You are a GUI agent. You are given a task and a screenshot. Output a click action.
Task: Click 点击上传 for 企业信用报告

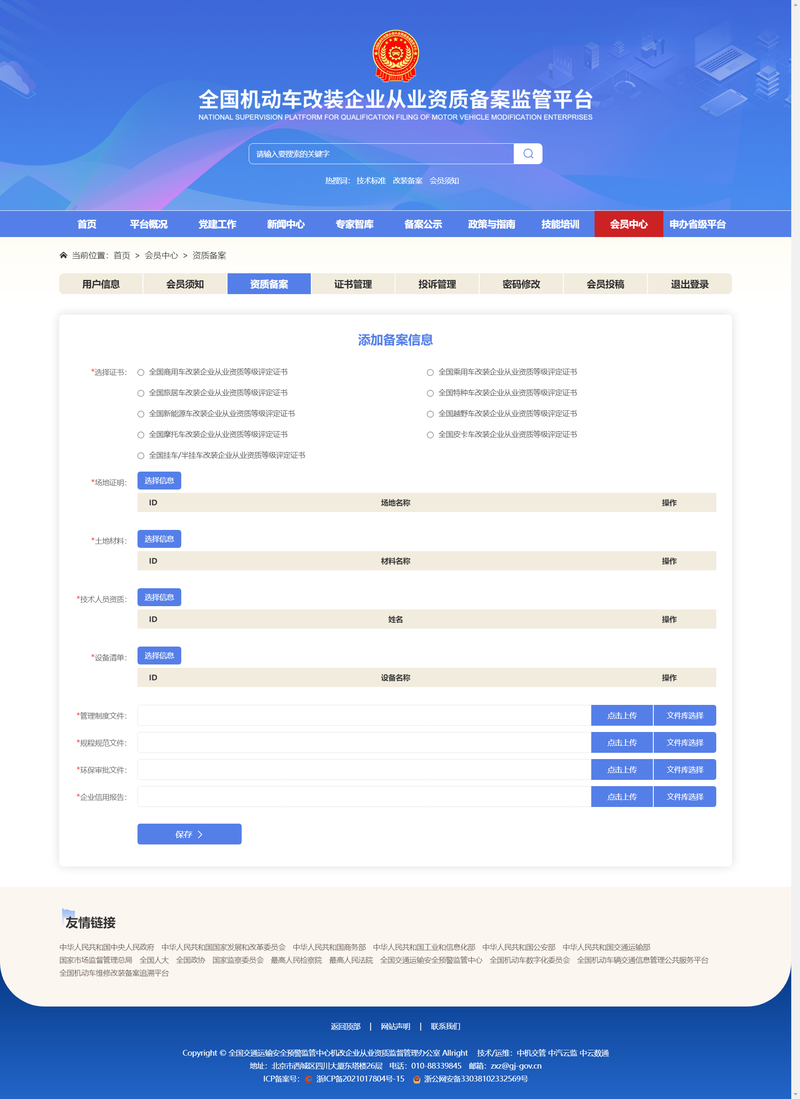pos(622,797)
